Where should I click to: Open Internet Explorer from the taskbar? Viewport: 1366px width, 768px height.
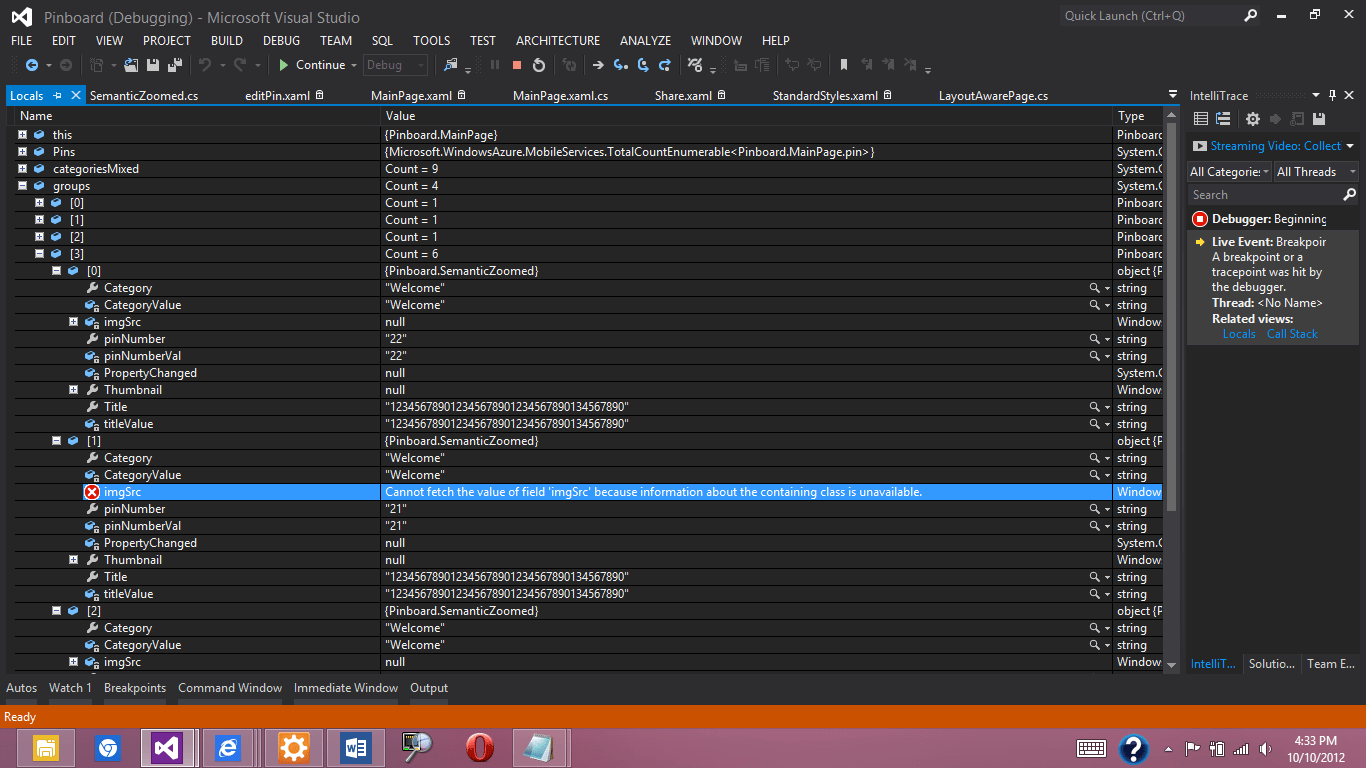pos(228,748)
